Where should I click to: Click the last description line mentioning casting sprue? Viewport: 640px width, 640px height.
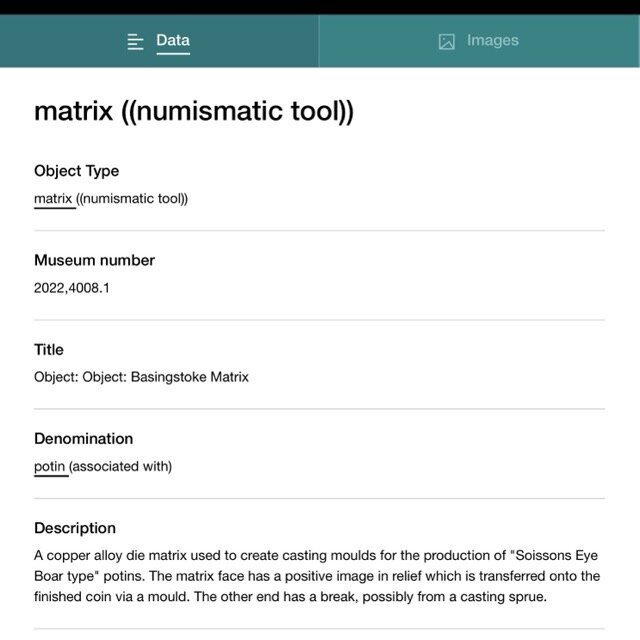[x=290, y=597]
